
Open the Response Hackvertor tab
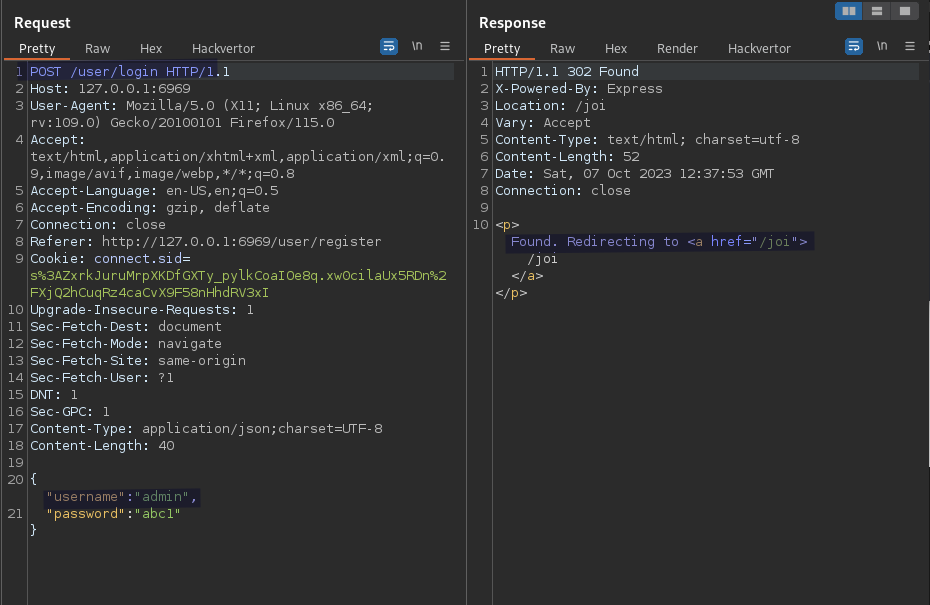pyautogui.click(x=759, y=49)
